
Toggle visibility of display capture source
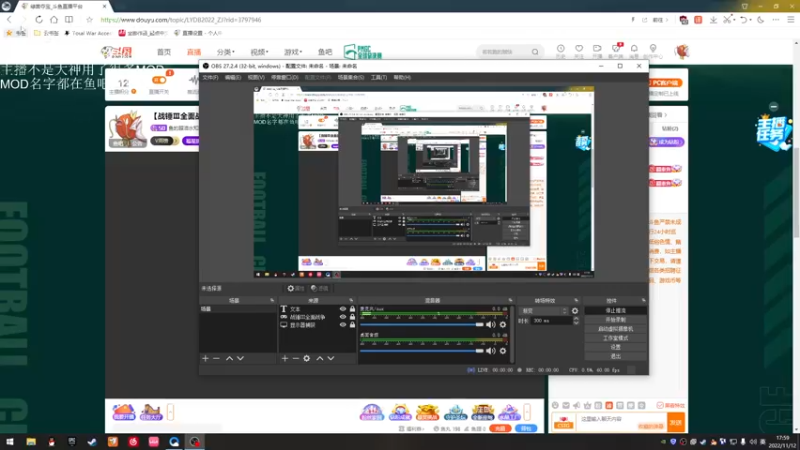click(343, 324)
